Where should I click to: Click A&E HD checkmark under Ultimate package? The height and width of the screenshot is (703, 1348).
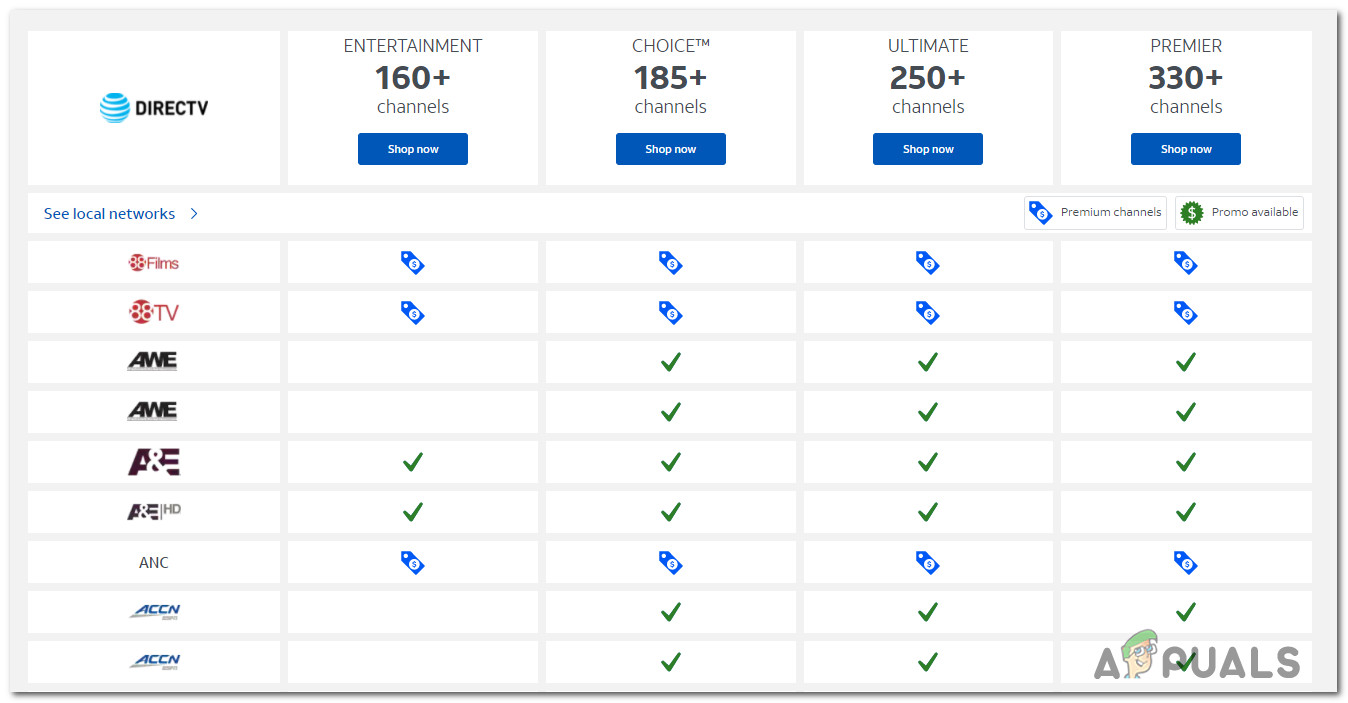click(x=928, y=512)
